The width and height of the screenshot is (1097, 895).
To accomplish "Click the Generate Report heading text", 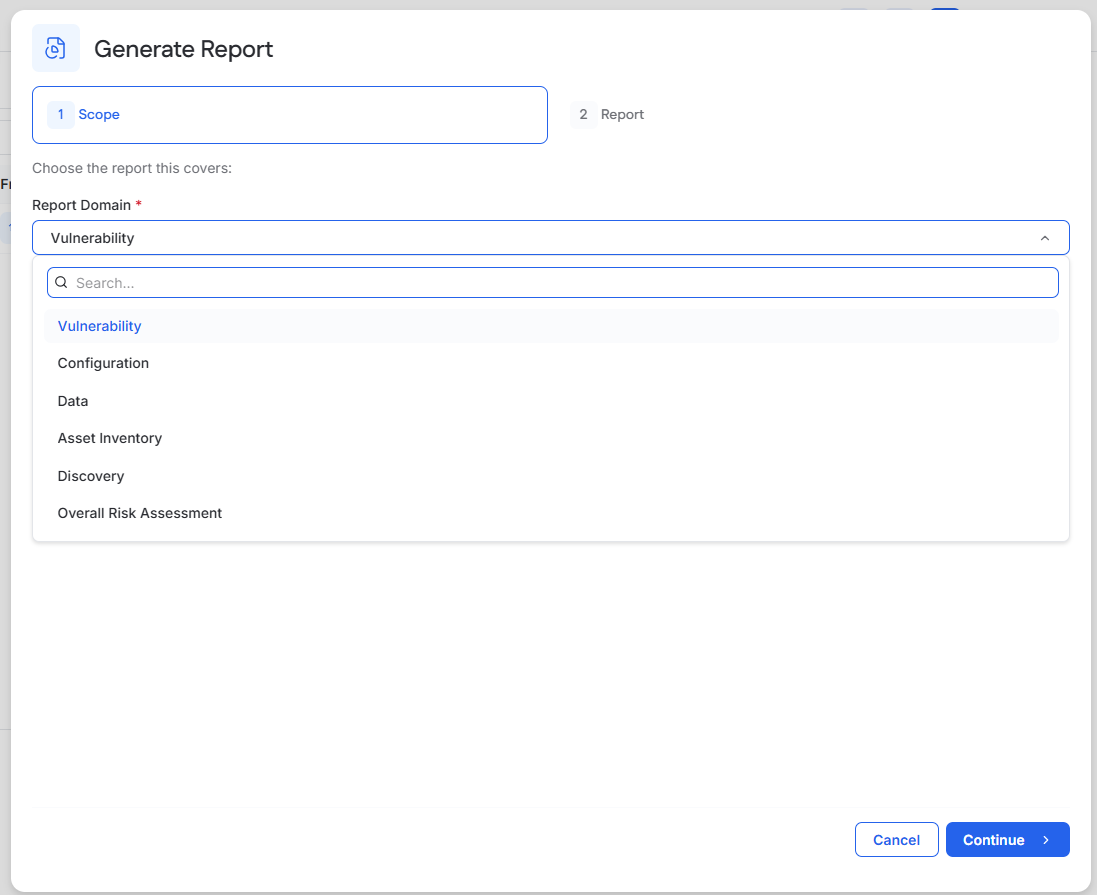I will 183,49.
